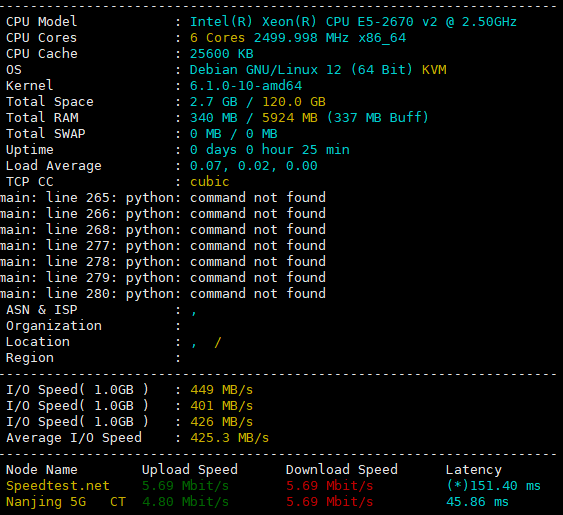Click the Average I/O Speed 425.3 MB/s
The height and width of the screenshot is (515, 563).
coord(229,438)
